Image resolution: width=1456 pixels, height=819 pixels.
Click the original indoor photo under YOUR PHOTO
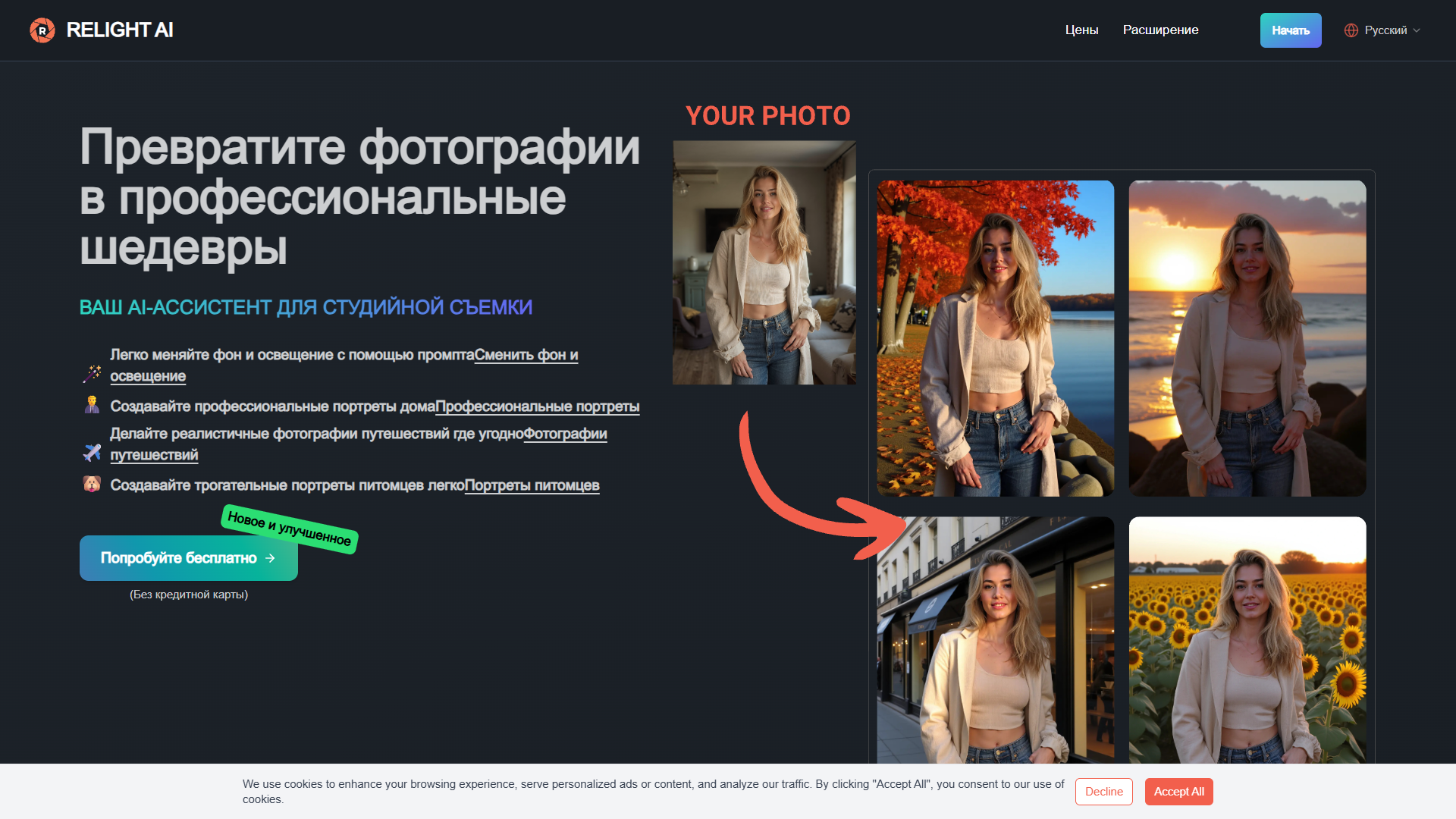pos(764,262)
